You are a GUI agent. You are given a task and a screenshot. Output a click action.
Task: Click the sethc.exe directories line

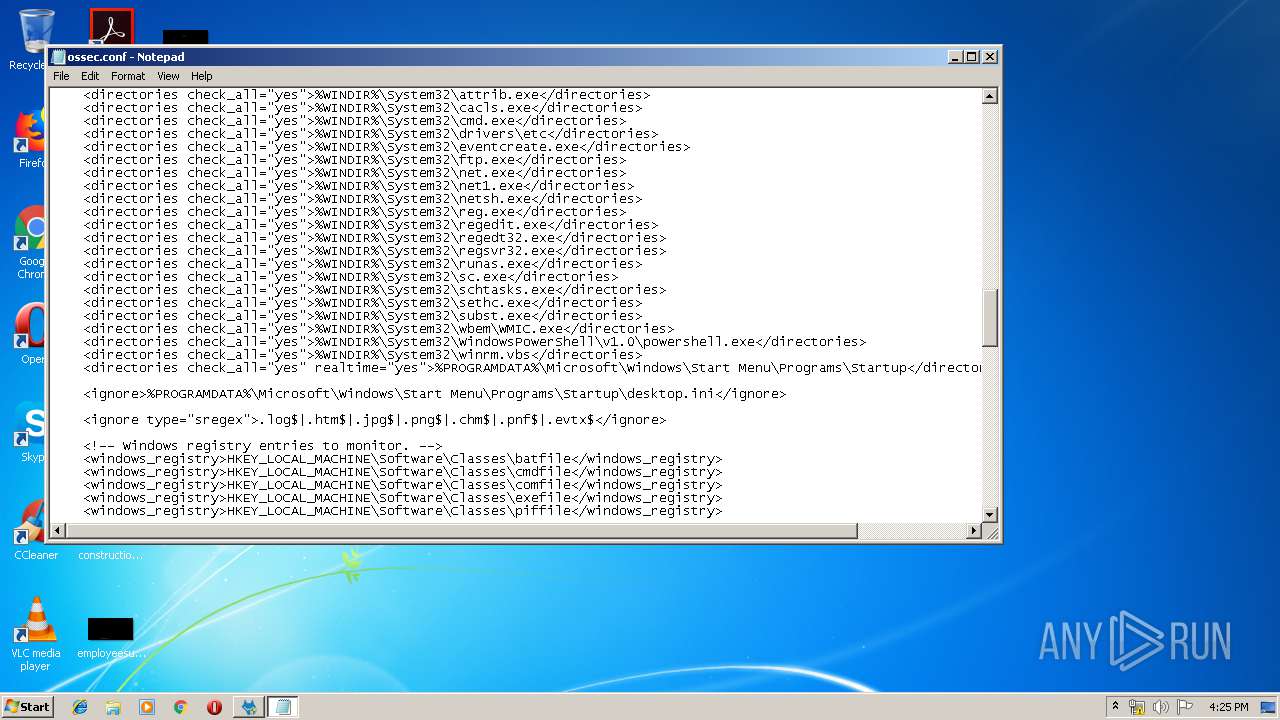click(363, 303)
